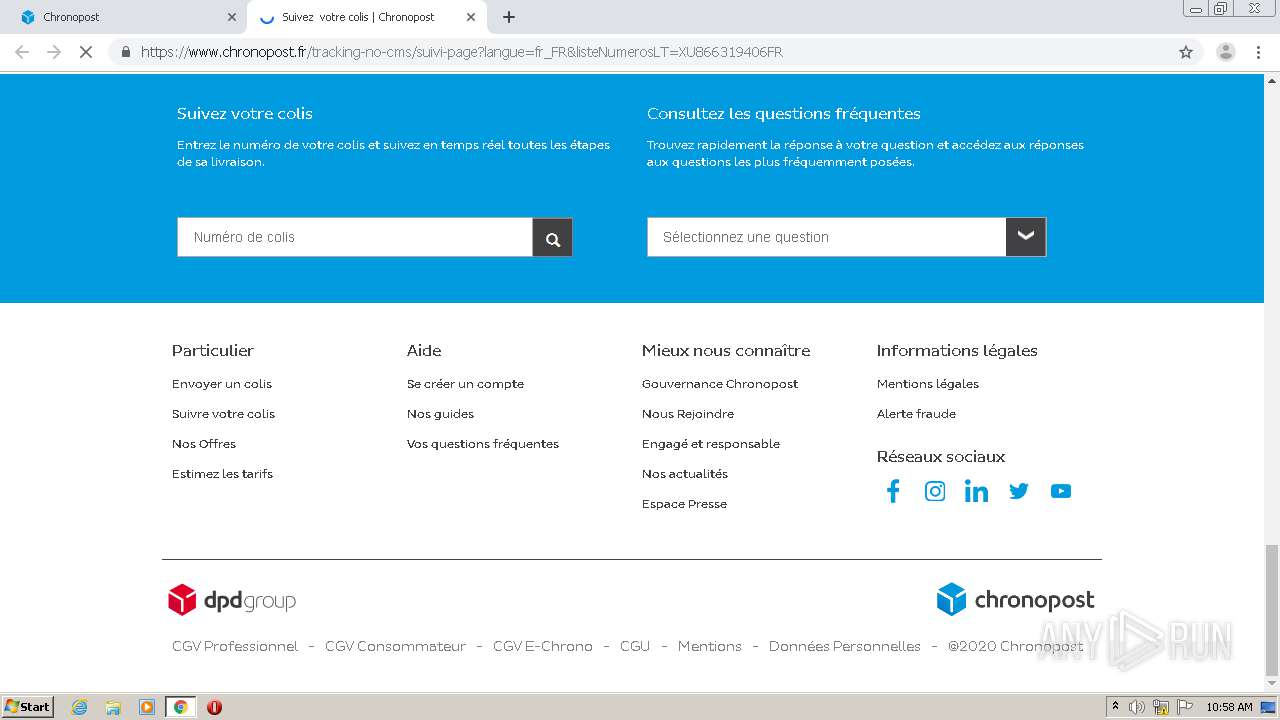The width and height of the screenshot is (1280, 720).
Task: Close the Chronopost first tab
Action: [232, 17]
